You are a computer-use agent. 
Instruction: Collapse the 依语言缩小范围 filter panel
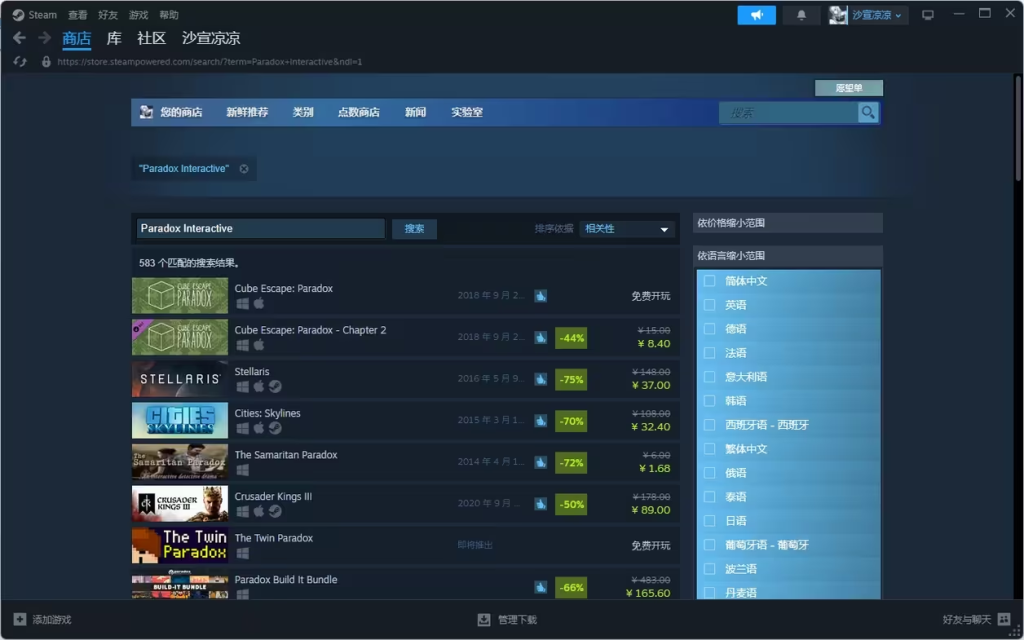click(788, 255)
